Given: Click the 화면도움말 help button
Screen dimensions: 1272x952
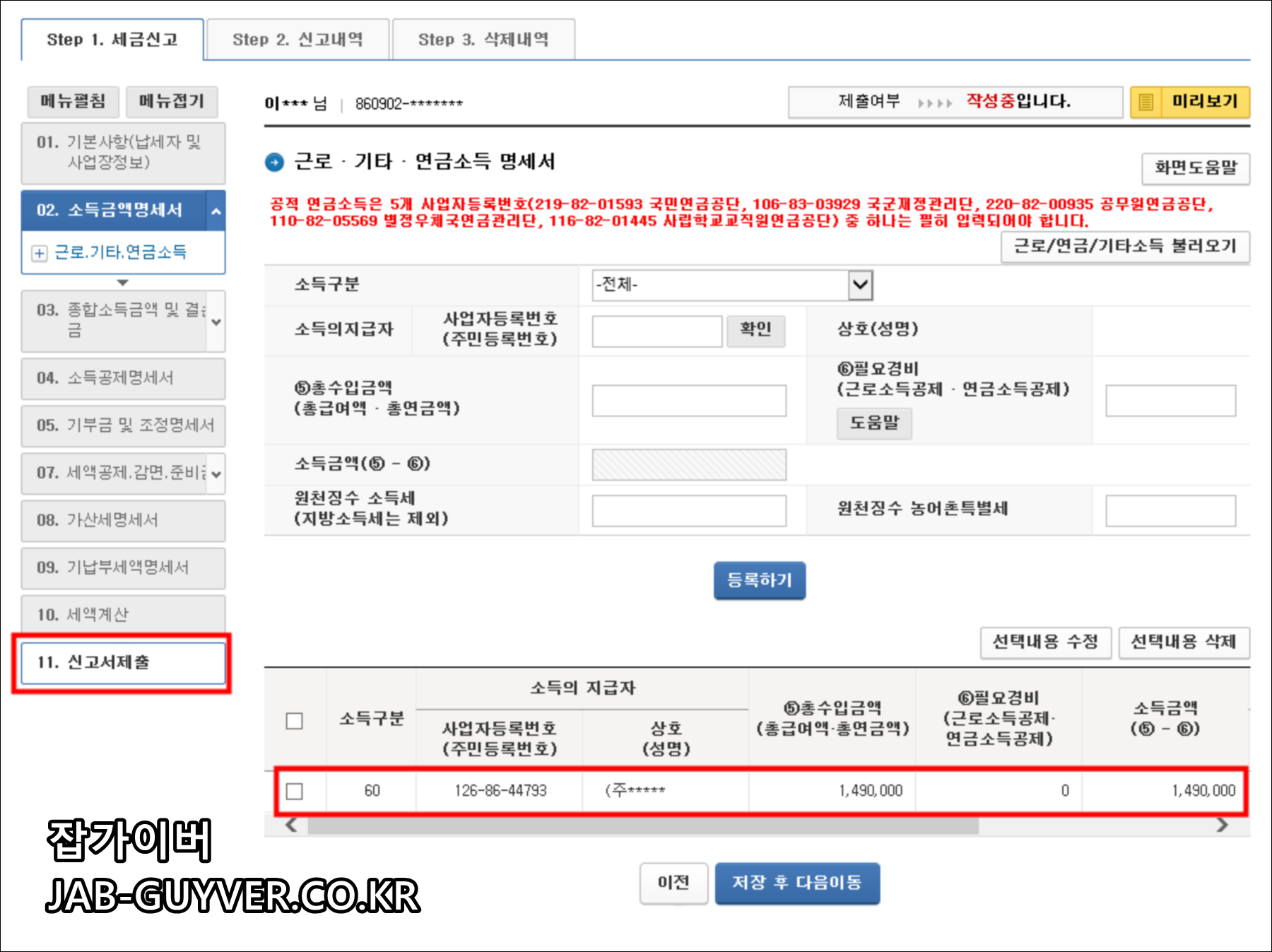Looking at the screenshot, I should [1196, 169].
